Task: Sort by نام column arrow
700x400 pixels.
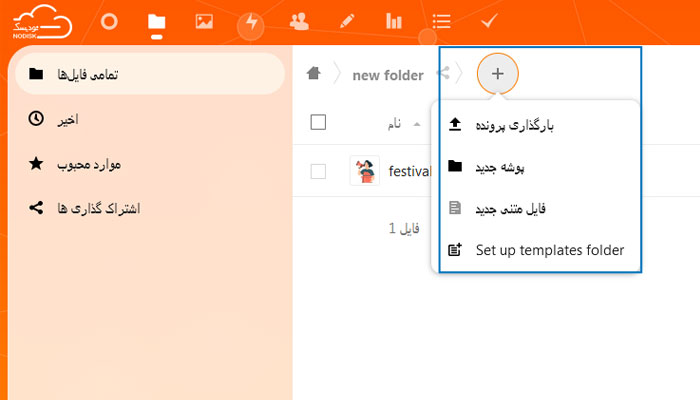Action: click(x=417, y=124)
